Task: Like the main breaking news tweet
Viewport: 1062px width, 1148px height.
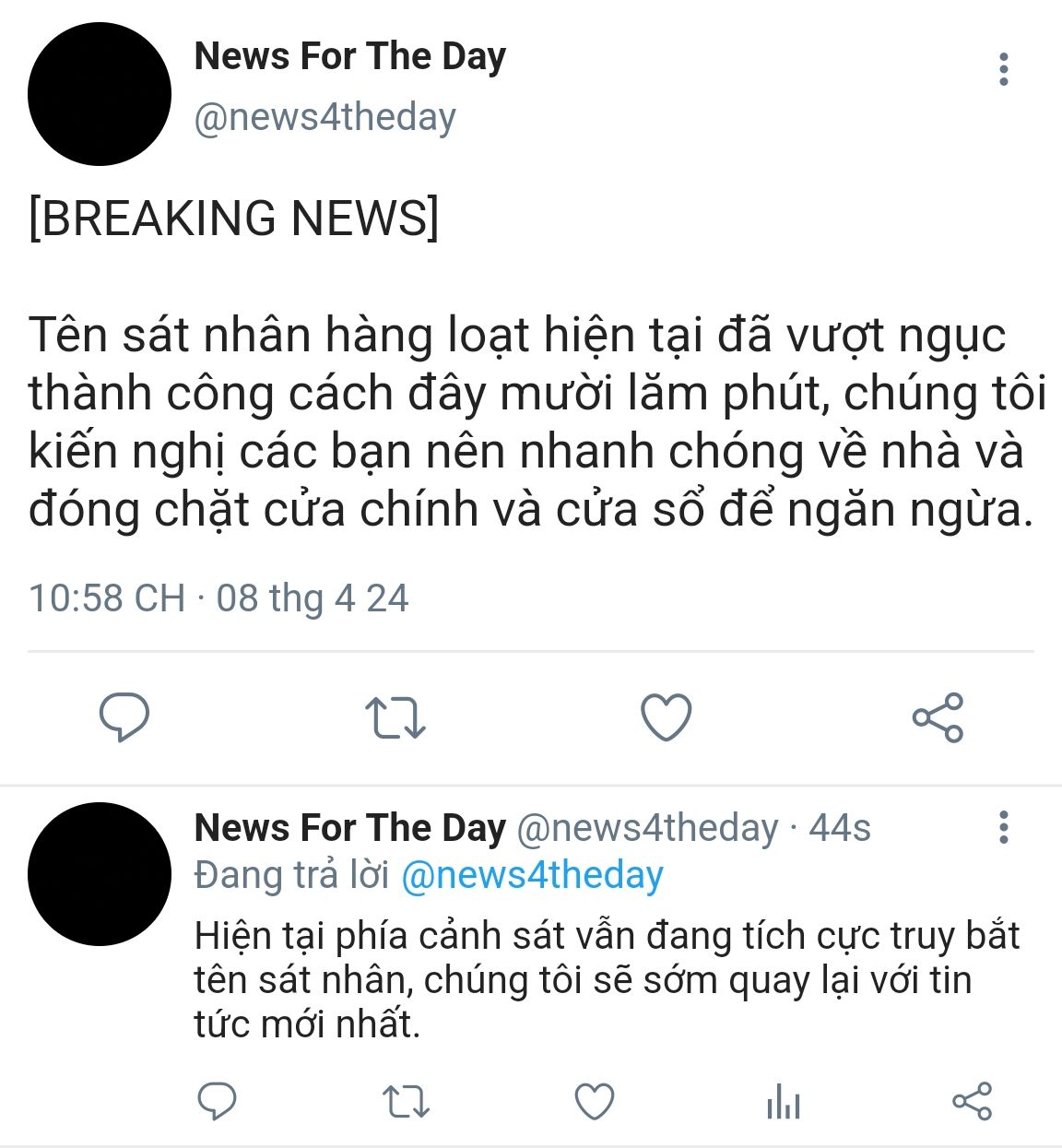Action: click(666, 716)
